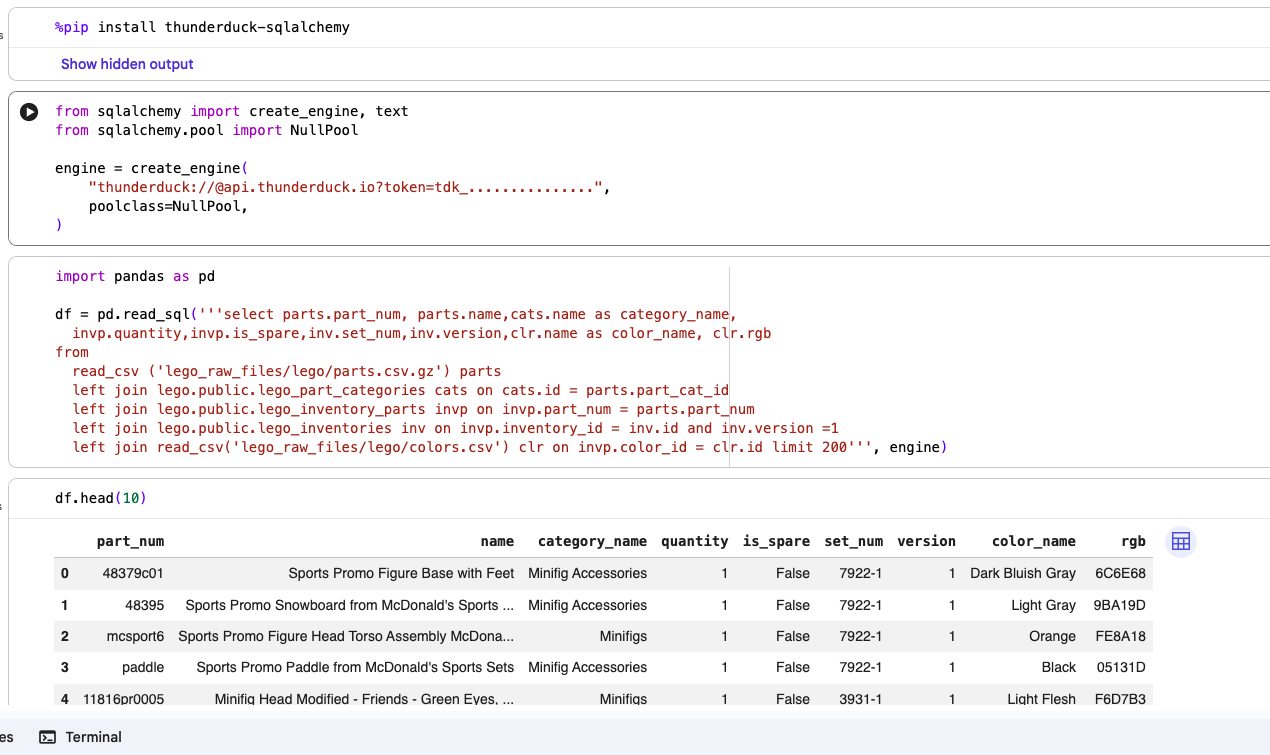Select the part_num column header
Viewport: 1270px width, 755px height.
point(130,541)
